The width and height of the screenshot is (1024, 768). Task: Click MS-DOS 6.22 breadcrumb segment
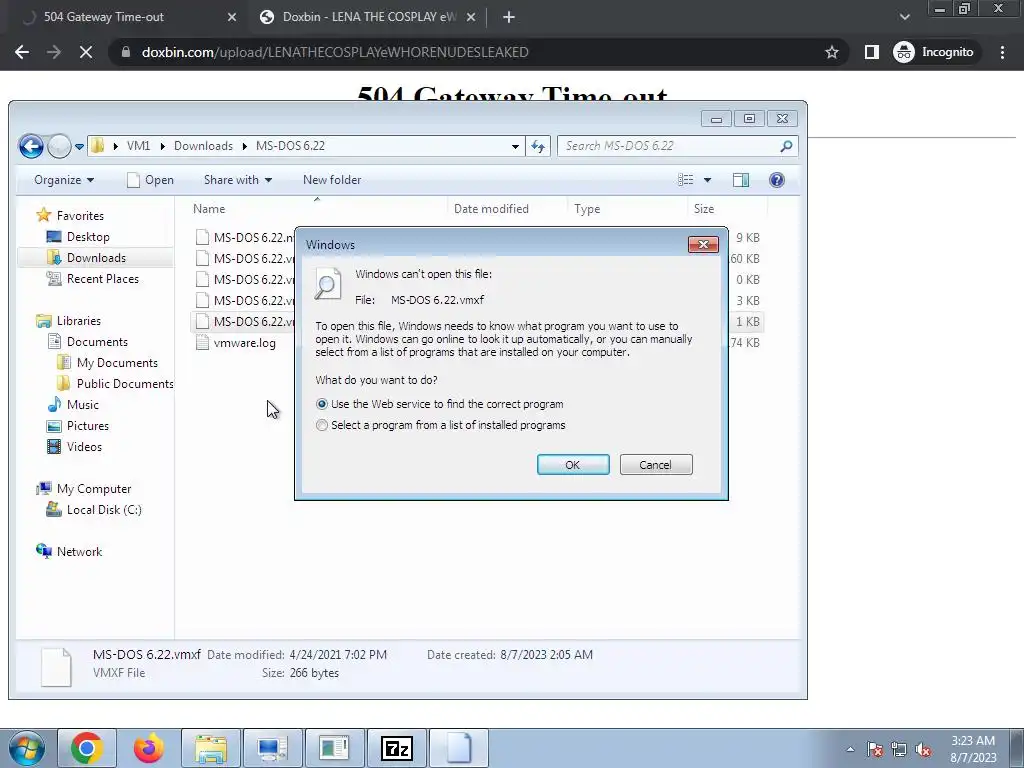tap(290, 146)
